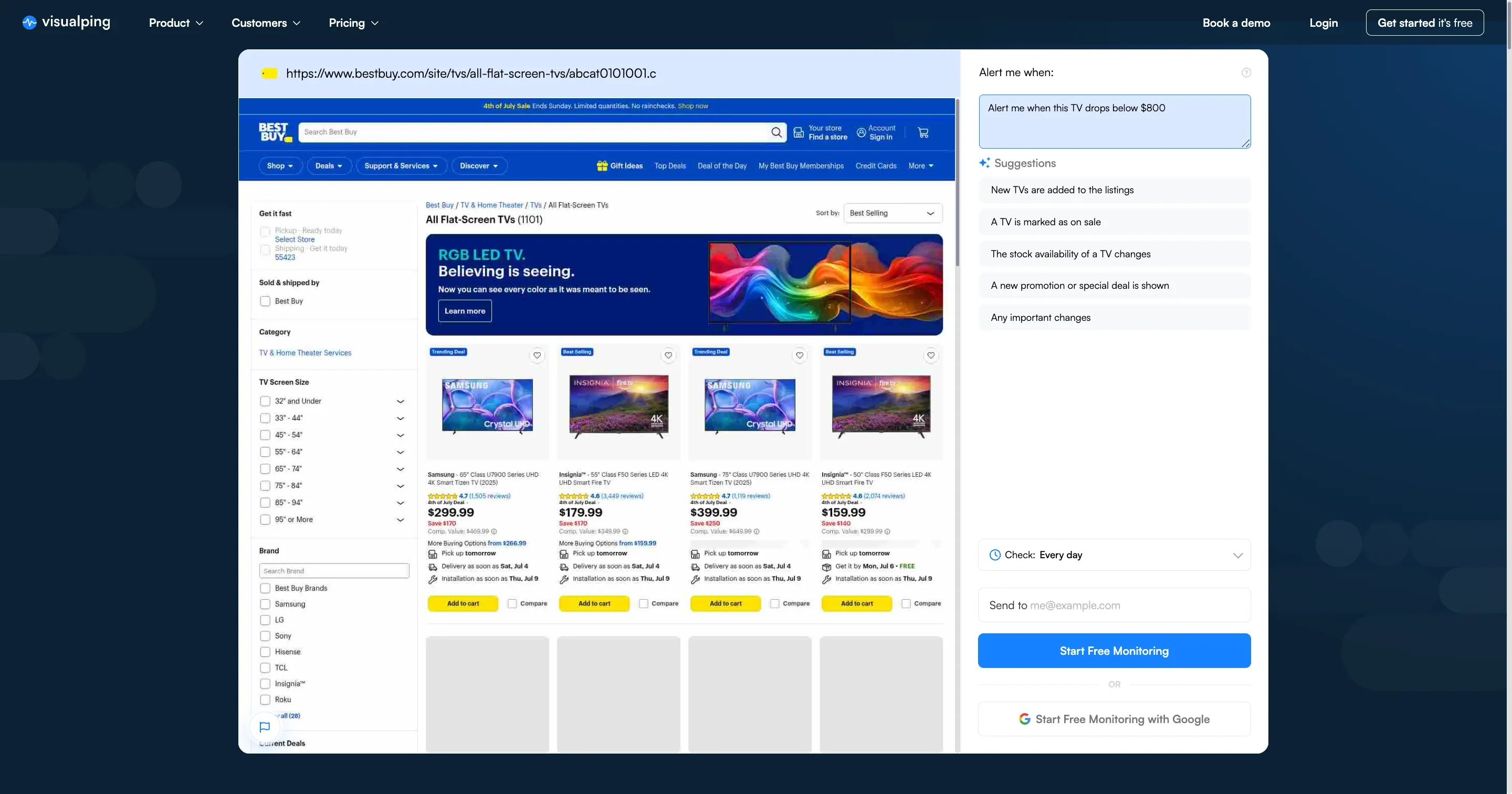The height and width of the screenshot is (794, 1512).
Task: Check the 55" - 64" screen size
Action: click(265, 452)
